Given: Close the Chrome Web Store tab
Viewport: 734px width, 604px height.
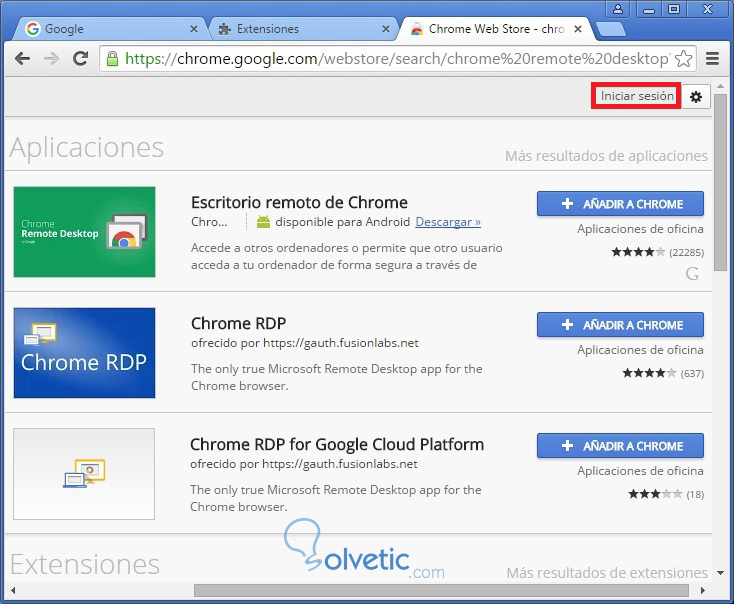Looking at the screenshot, I should click(578, 29).
